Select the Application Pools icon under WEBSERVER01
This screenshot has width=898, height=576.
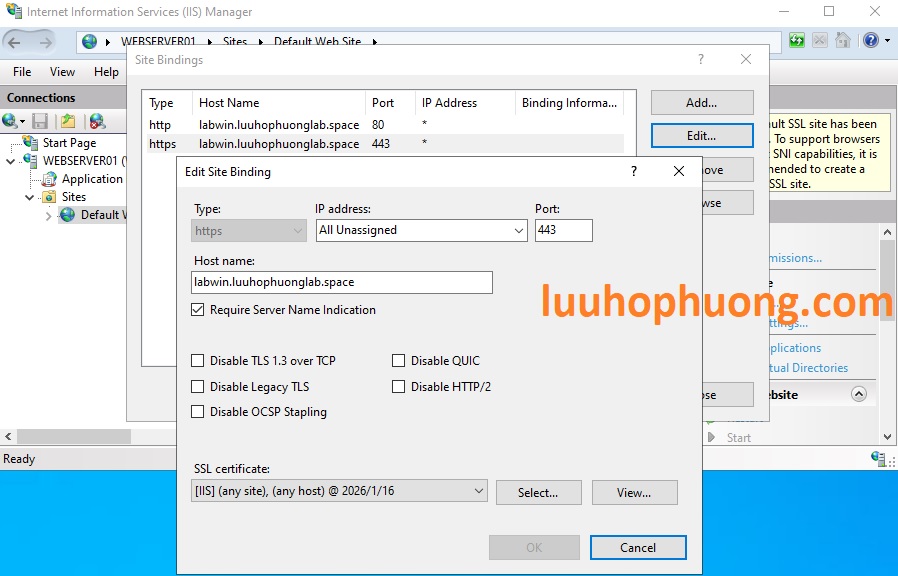50,178
